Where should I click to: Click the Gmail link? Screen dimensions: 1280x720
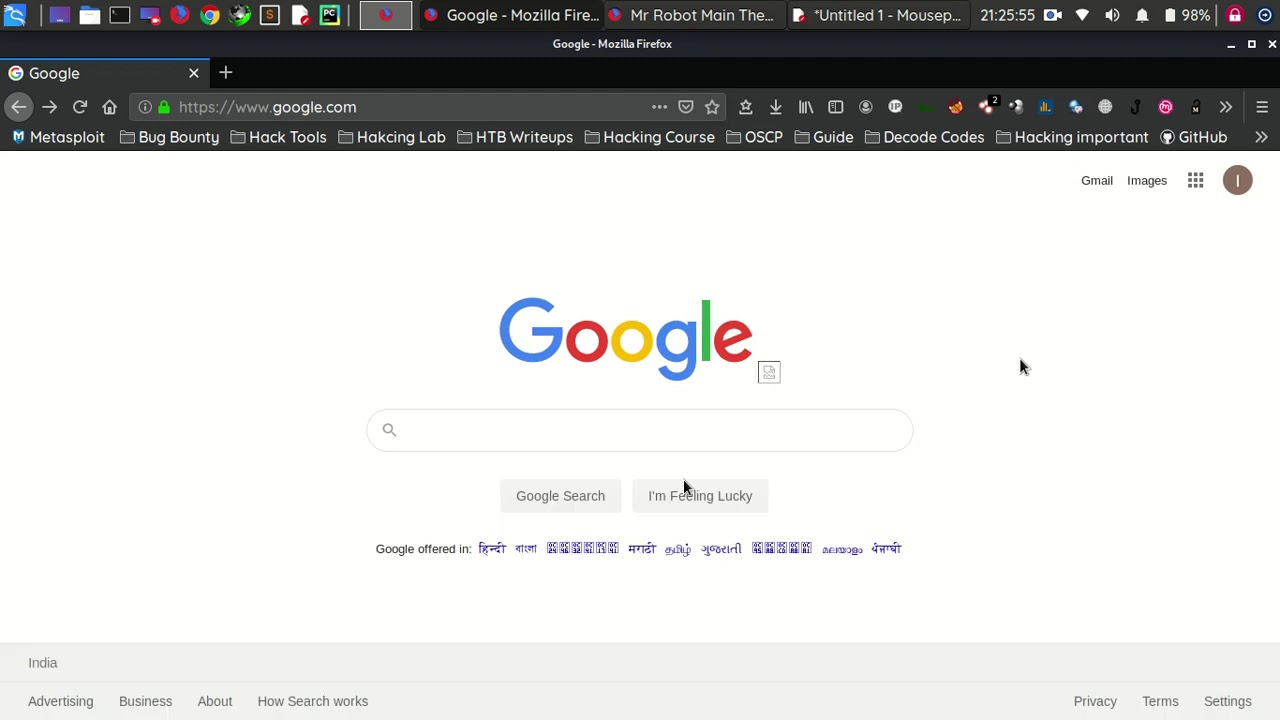pos(1097,181)
